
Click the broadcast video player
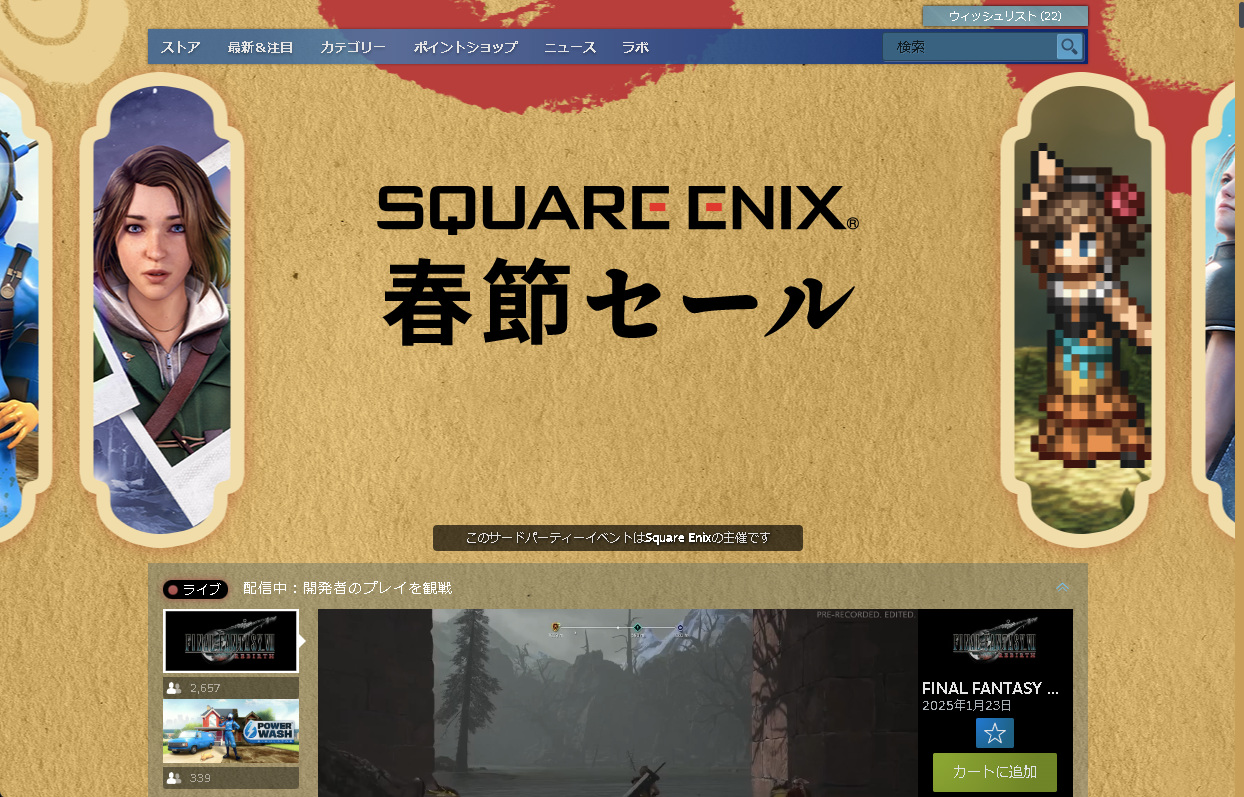pos(617,703)
